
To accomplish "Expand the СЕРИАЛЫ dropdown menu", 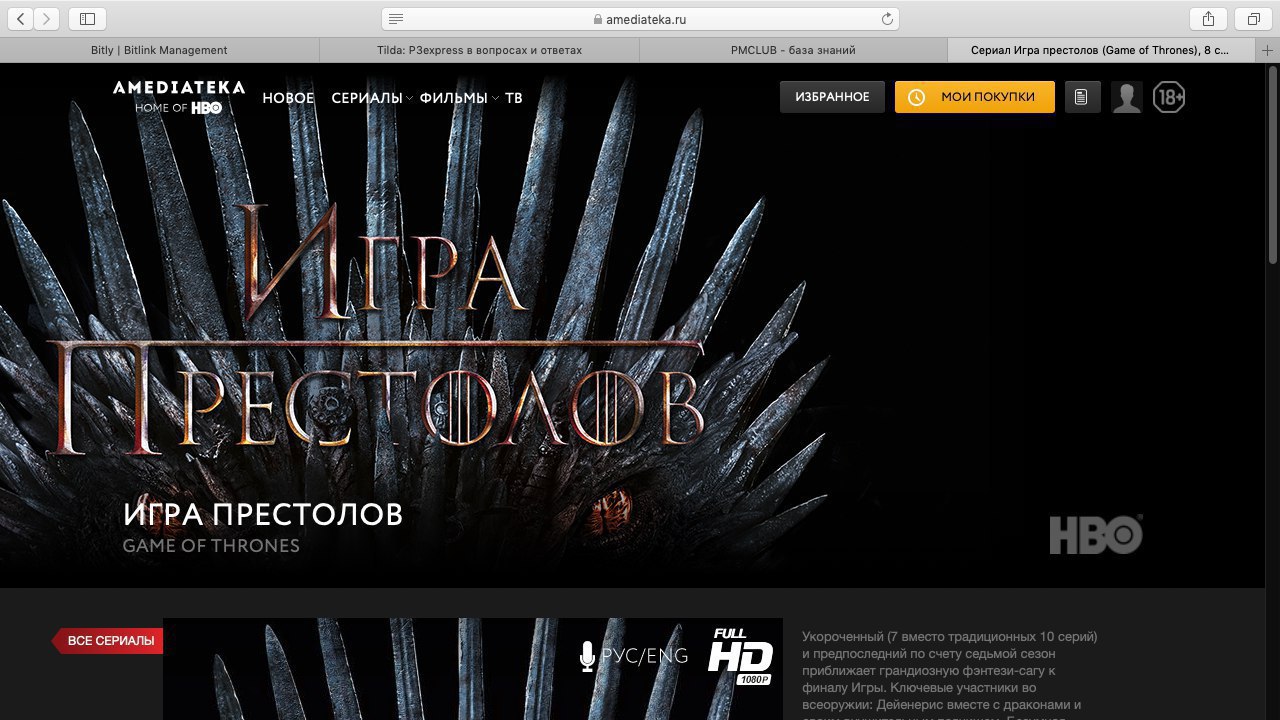I will point(371,98).
